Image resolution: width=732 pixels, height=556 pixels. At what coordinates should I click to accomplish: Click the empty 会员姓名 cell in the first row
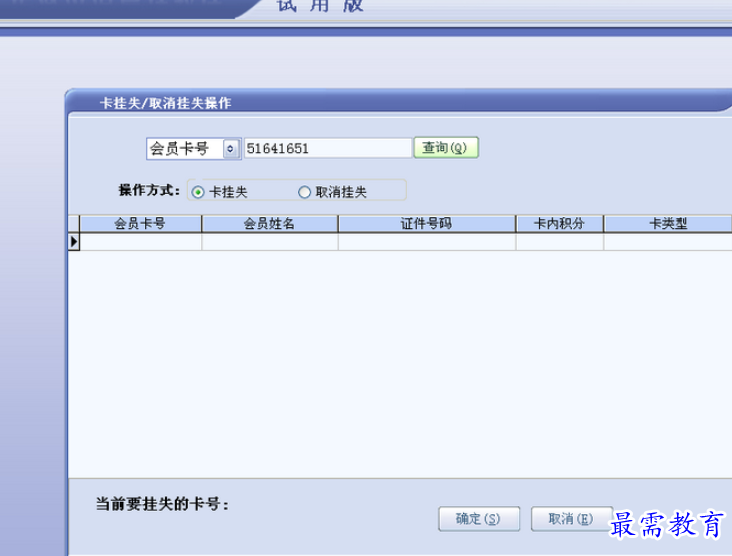click(x=270, y=242)
